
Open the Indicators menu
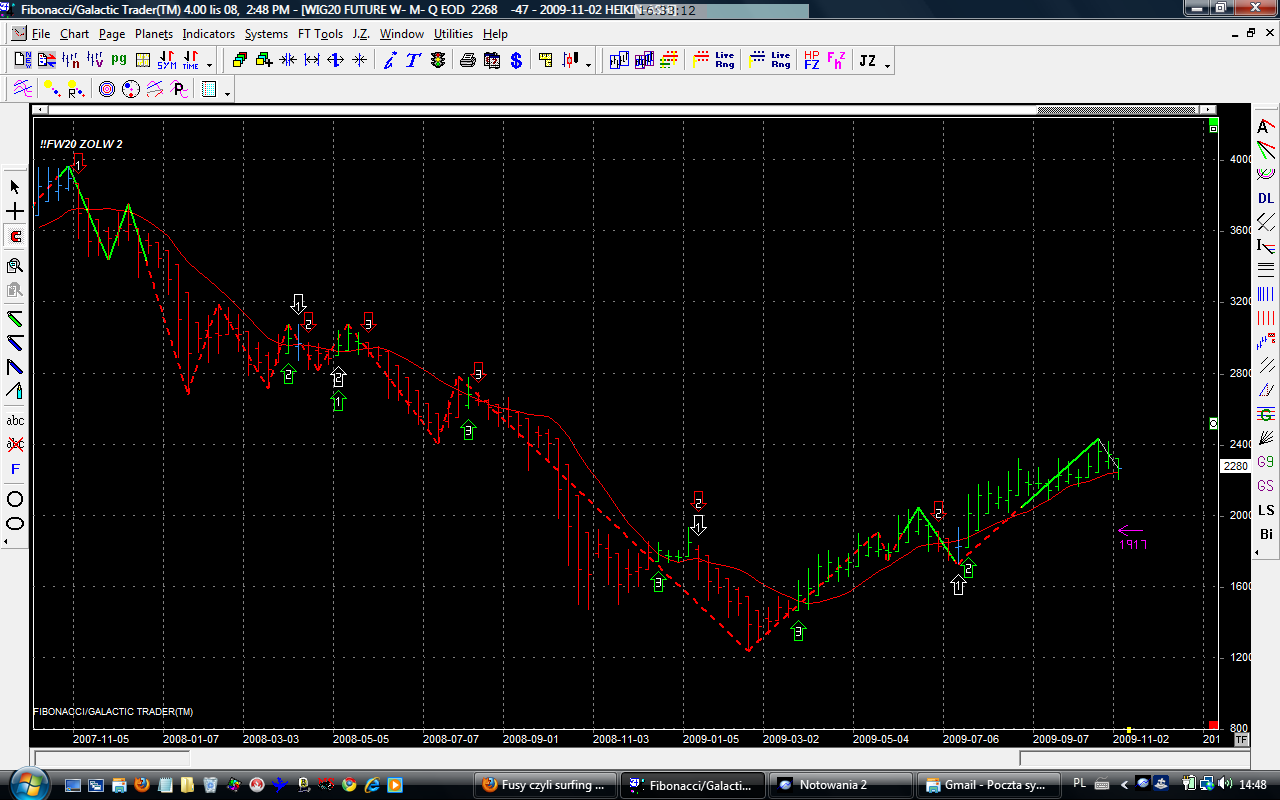pyautogui.click(x=208, y=34)
